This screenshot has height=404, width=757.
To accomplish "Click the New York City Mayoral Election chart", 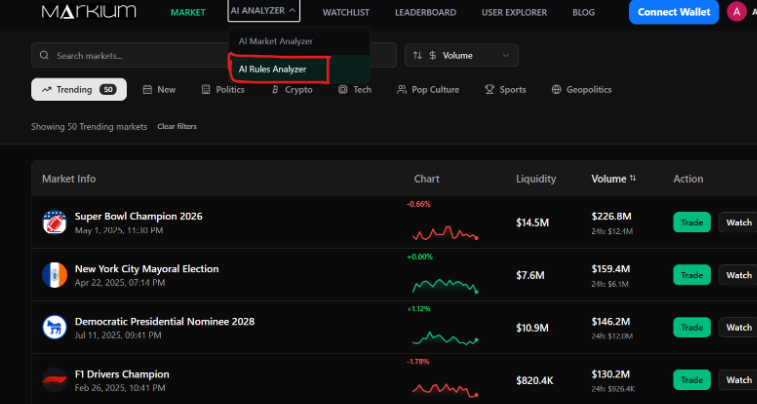I will tap(445, 285).
